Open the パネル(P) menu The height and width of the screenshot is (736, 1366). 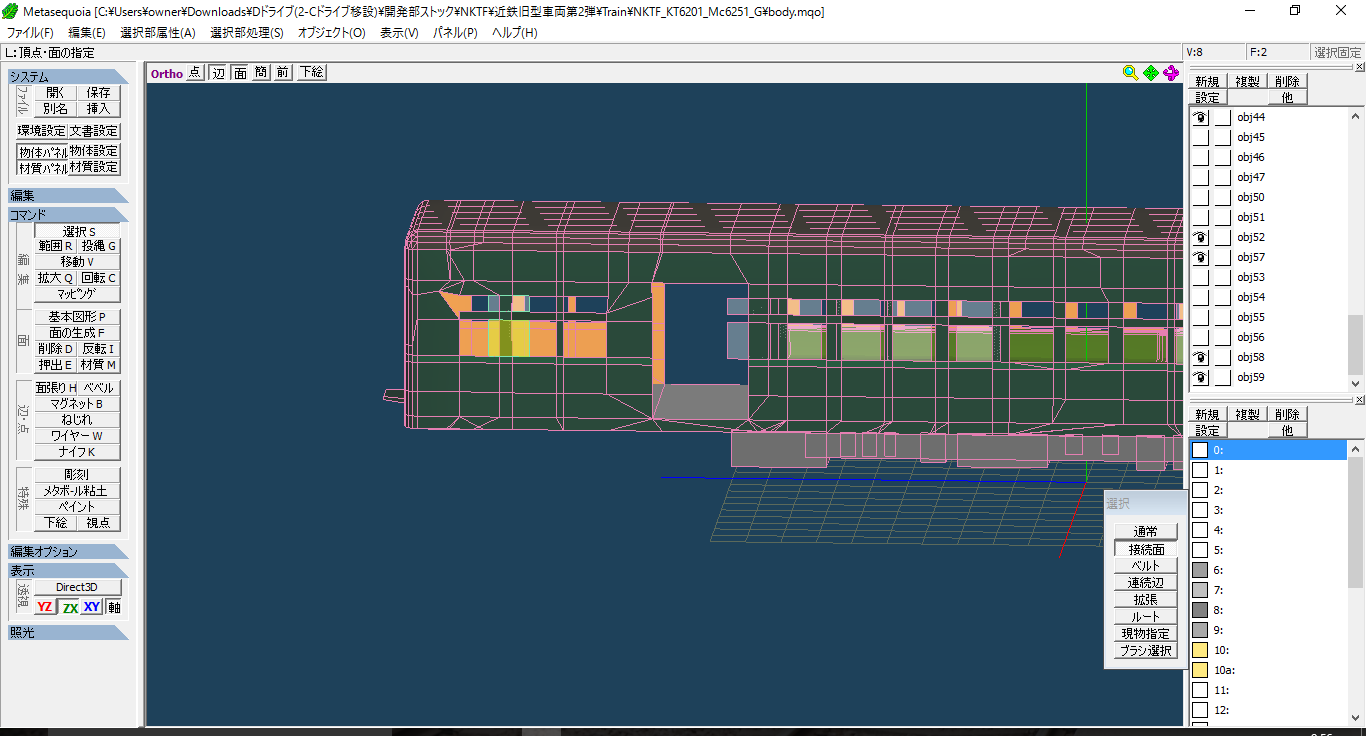455,33
